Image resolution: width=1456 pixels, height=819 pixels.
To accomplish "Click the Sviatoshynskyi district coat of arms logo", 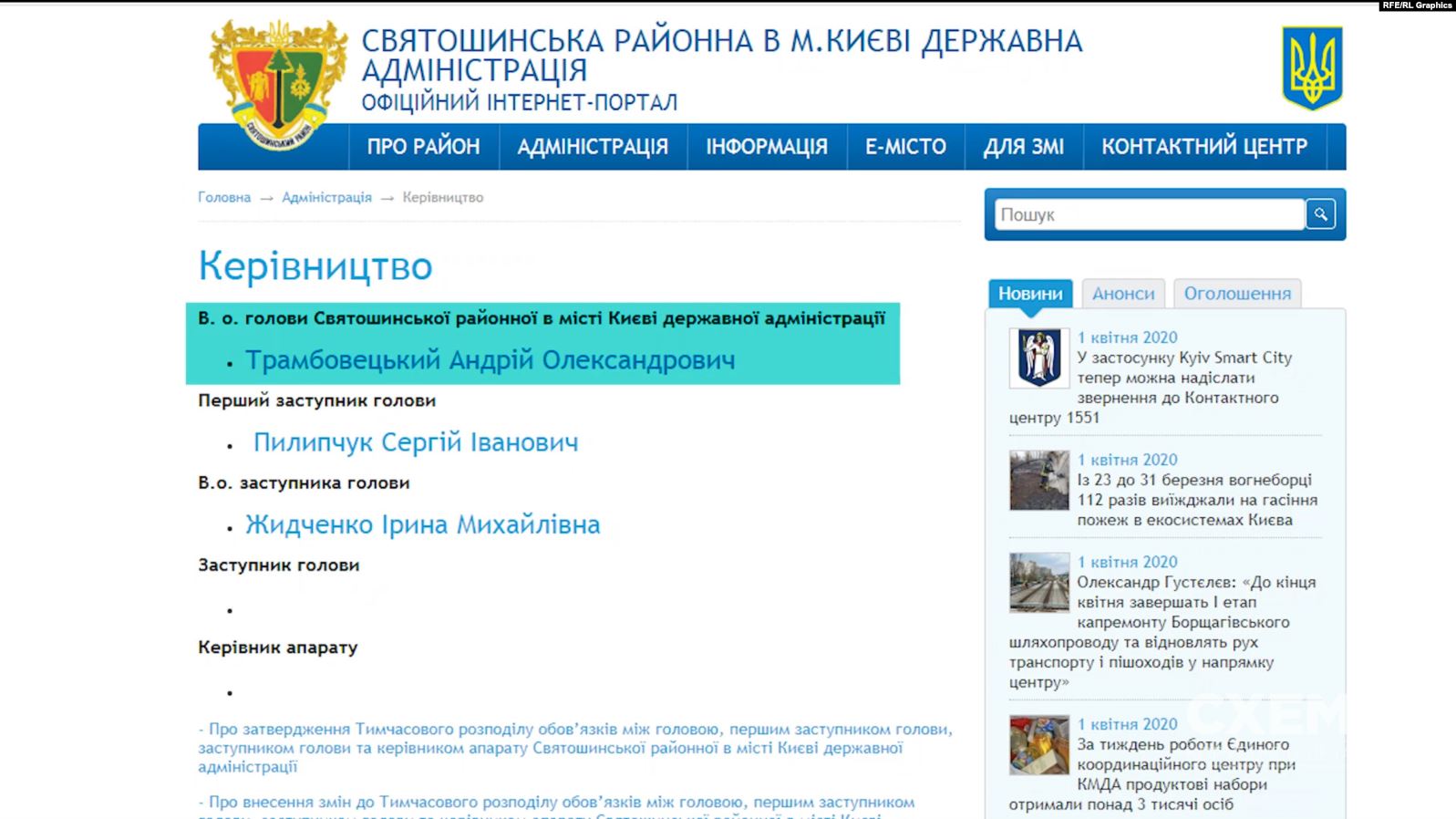I will tap(278, 85).
